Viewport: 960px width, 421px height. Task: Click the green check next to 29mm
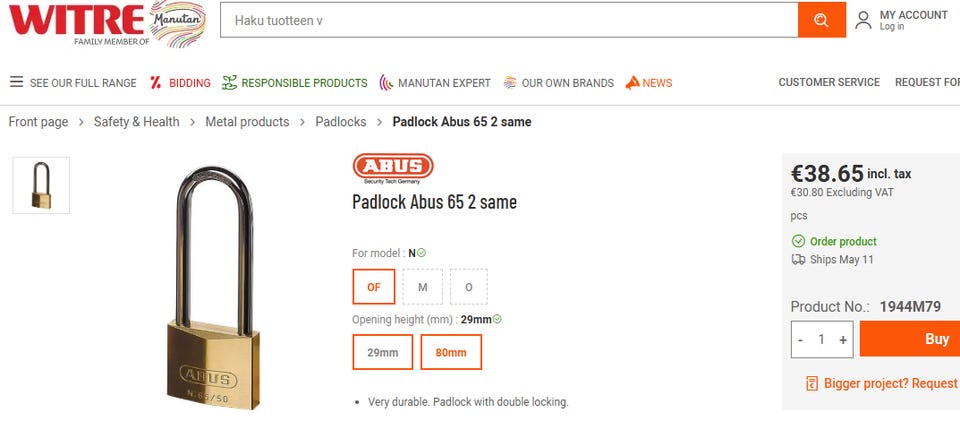coord(497,319)
